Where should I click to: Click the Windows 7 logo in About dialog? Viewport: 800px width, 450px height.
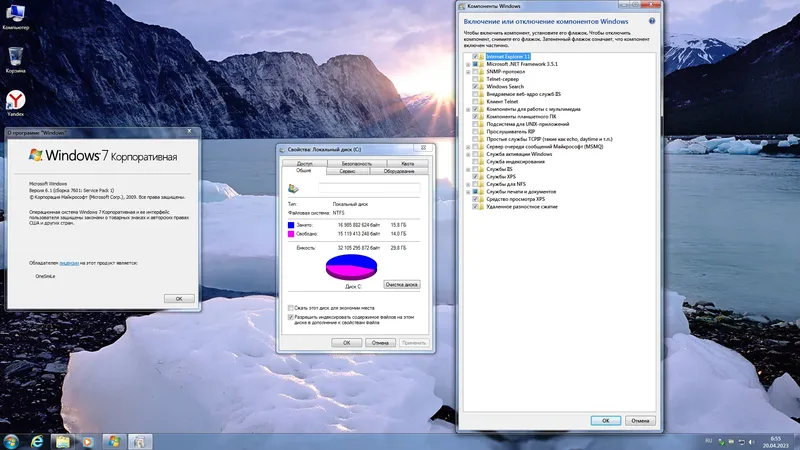point(35,155)
